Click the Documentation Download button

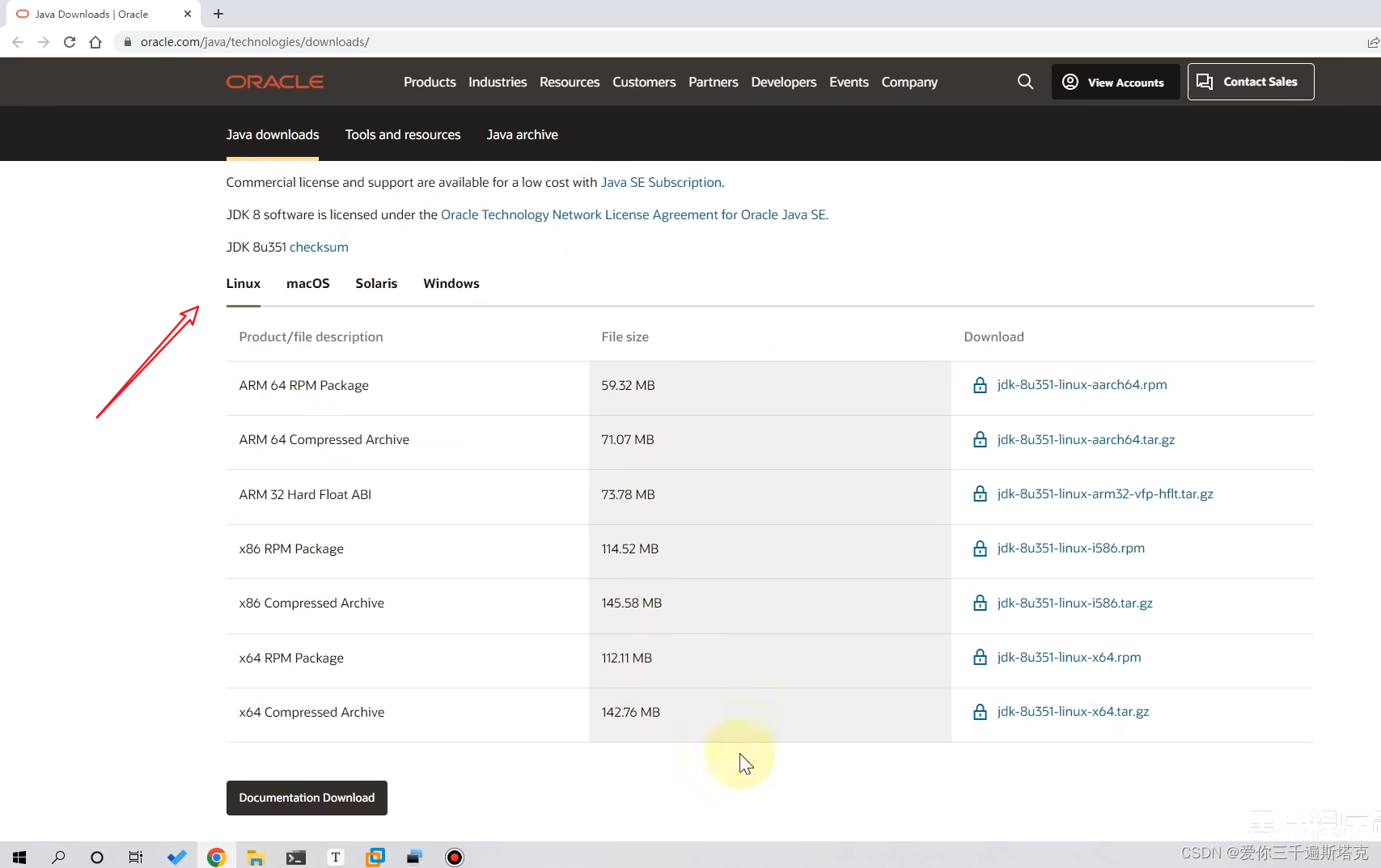coord(307,798)
